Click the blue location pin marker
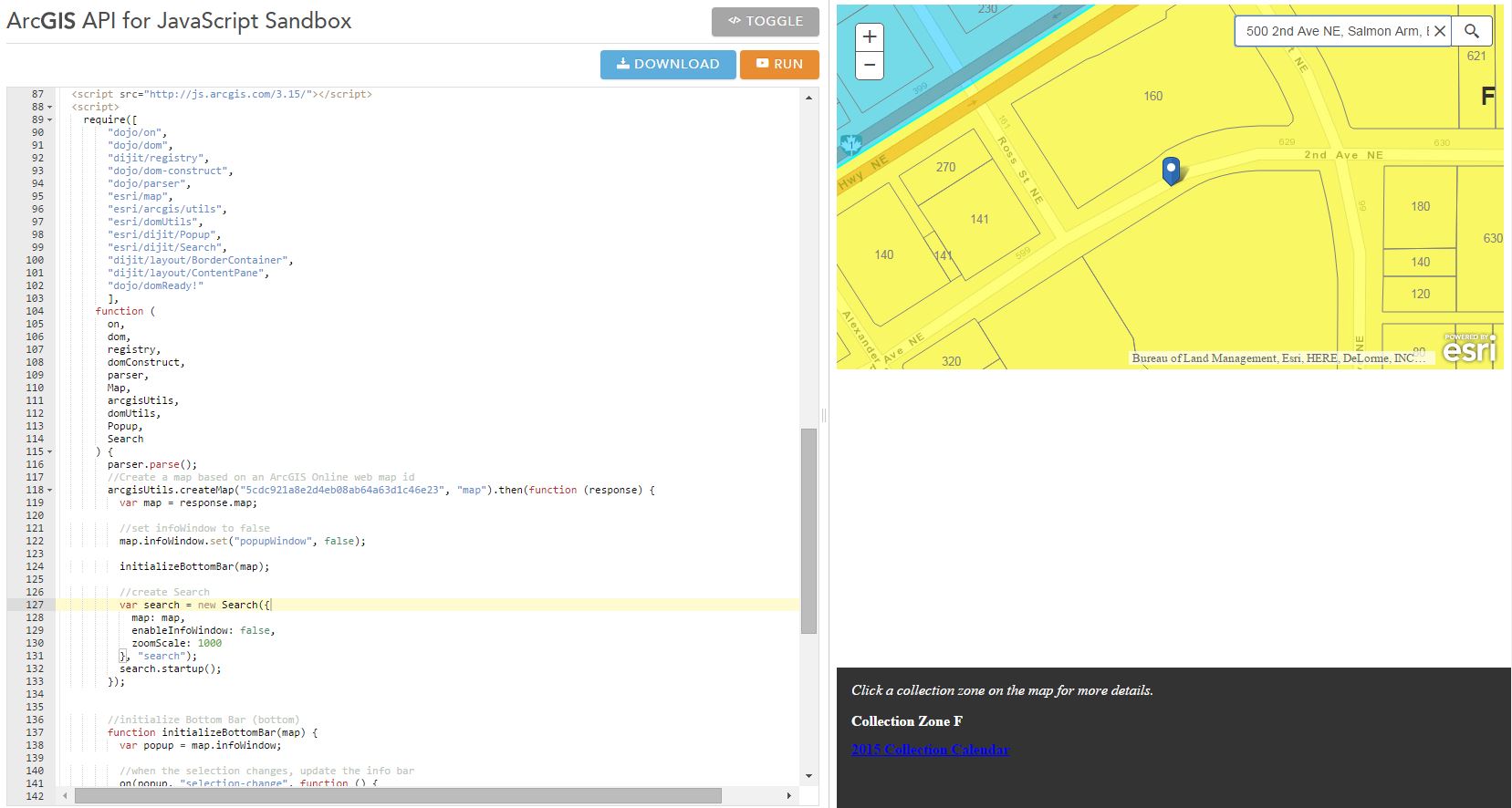This screenshot has height=808, width=1512. pos(1171,171)
